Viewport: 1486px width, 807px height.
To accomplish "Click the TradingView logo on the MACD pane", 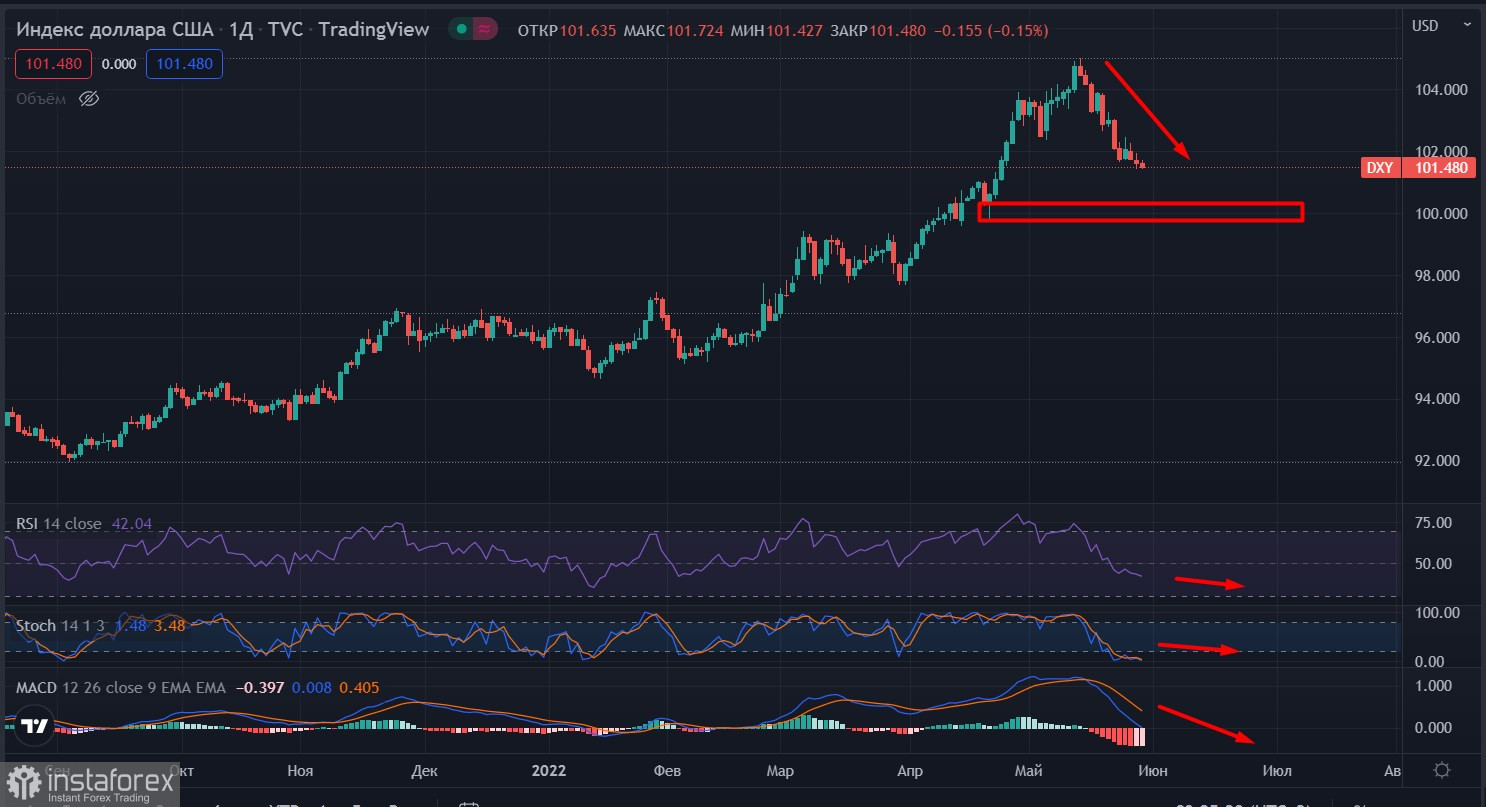I will [36, 727].
